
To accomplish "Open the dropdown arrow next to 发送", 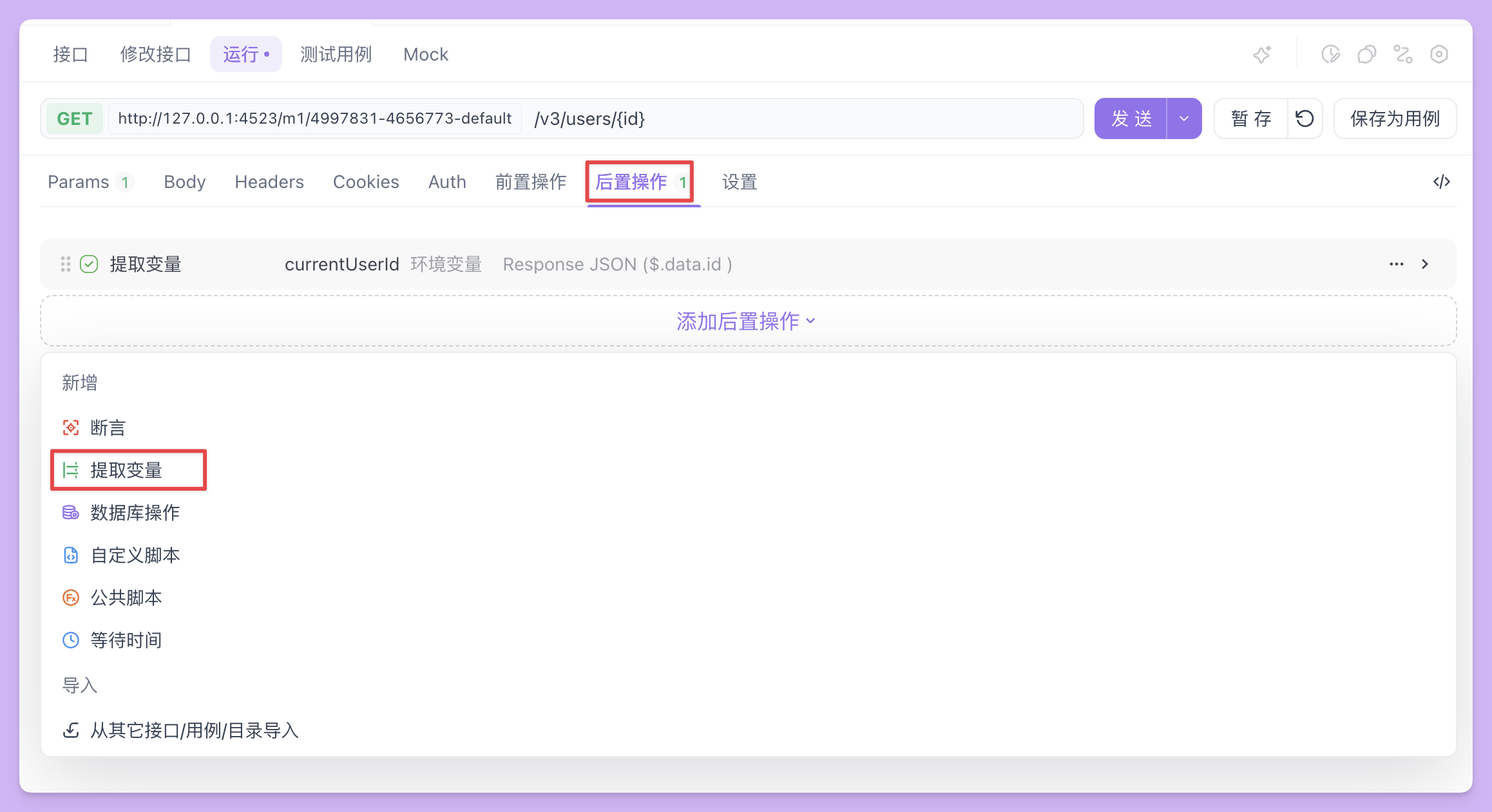I will [x=1184, y=118].
